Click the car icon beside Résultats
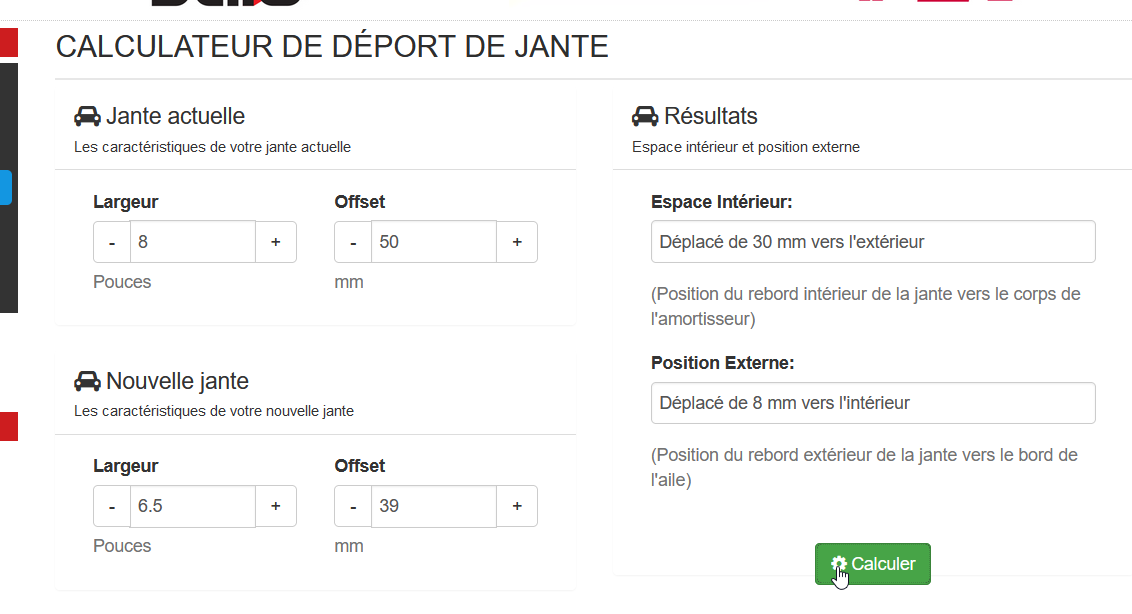This screenshot has height=614, width=1132. (645, 116)
